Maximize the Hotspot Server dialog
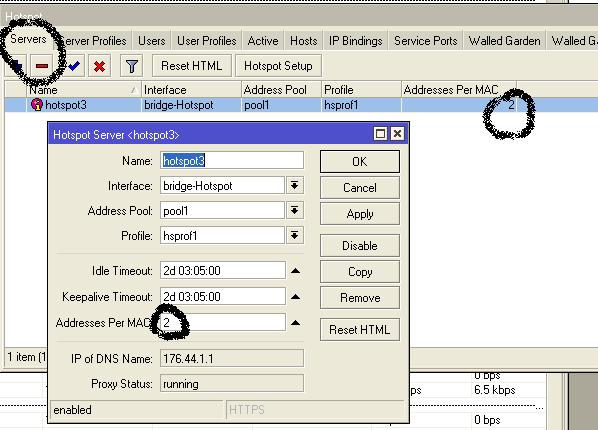This screenshot has width=598, height=430. (x=380, y=134)
